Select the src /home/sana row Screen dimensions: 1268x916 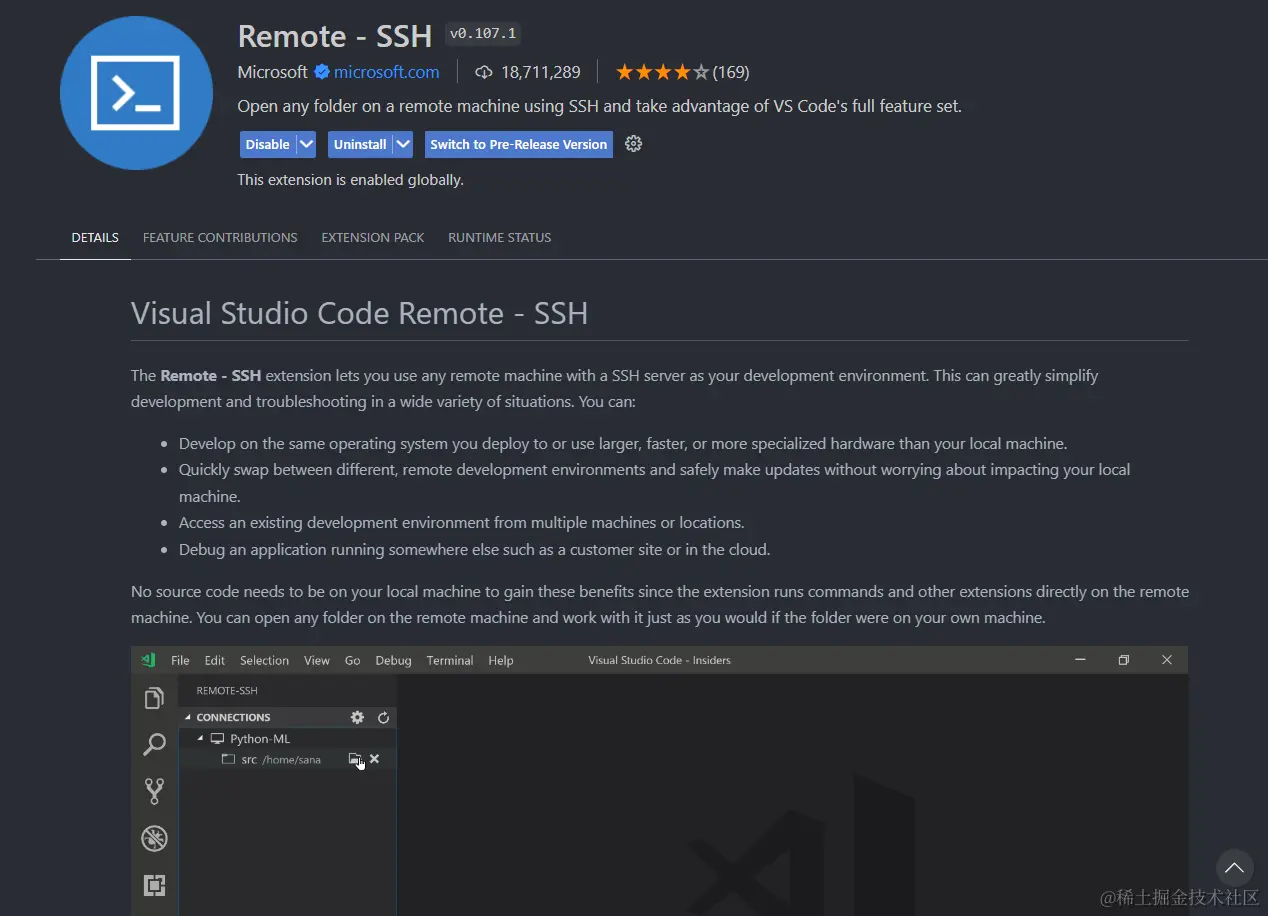288,760
